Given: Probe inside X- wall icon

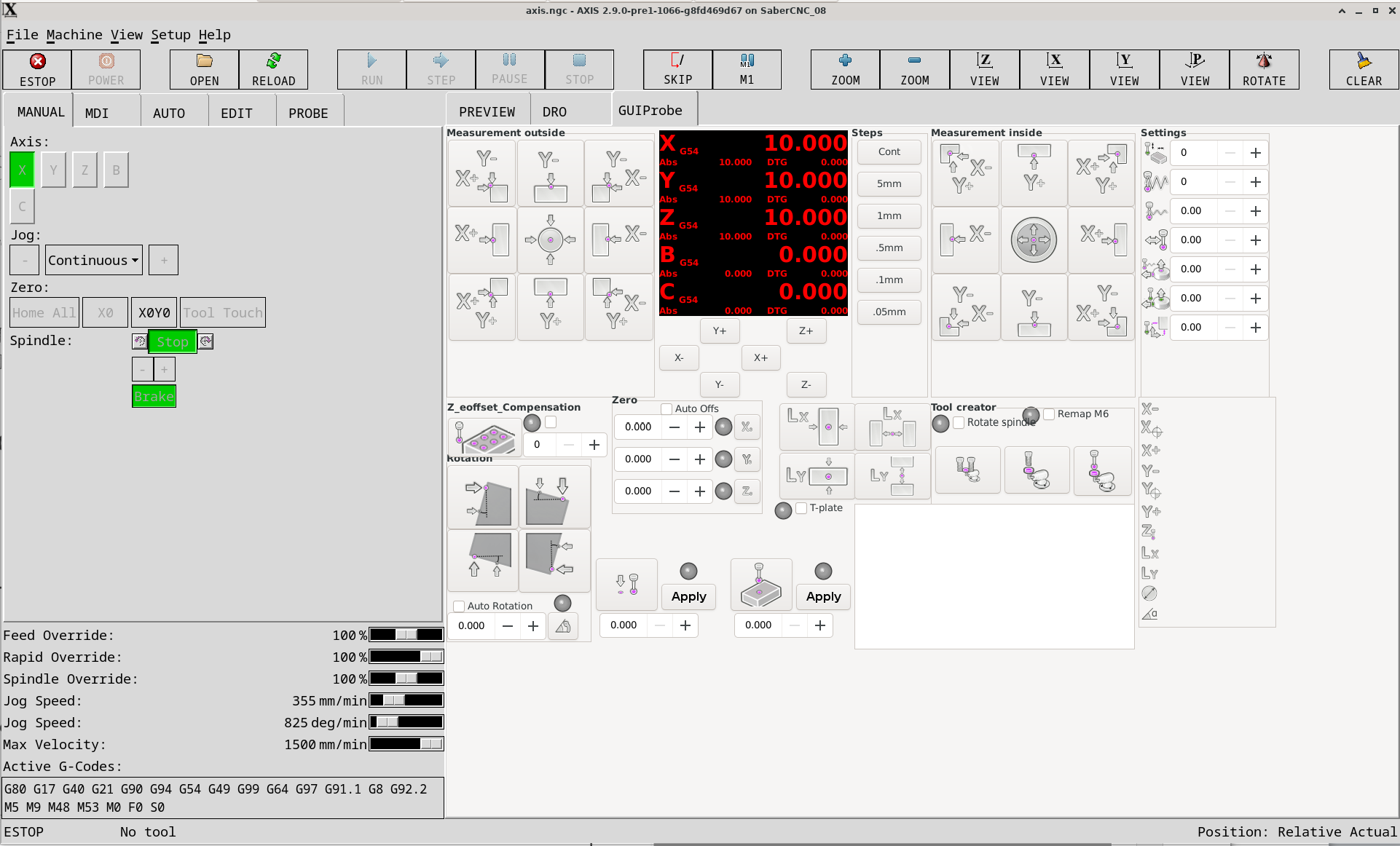Looking at the screenshot, I should click(x=966, y=240).
